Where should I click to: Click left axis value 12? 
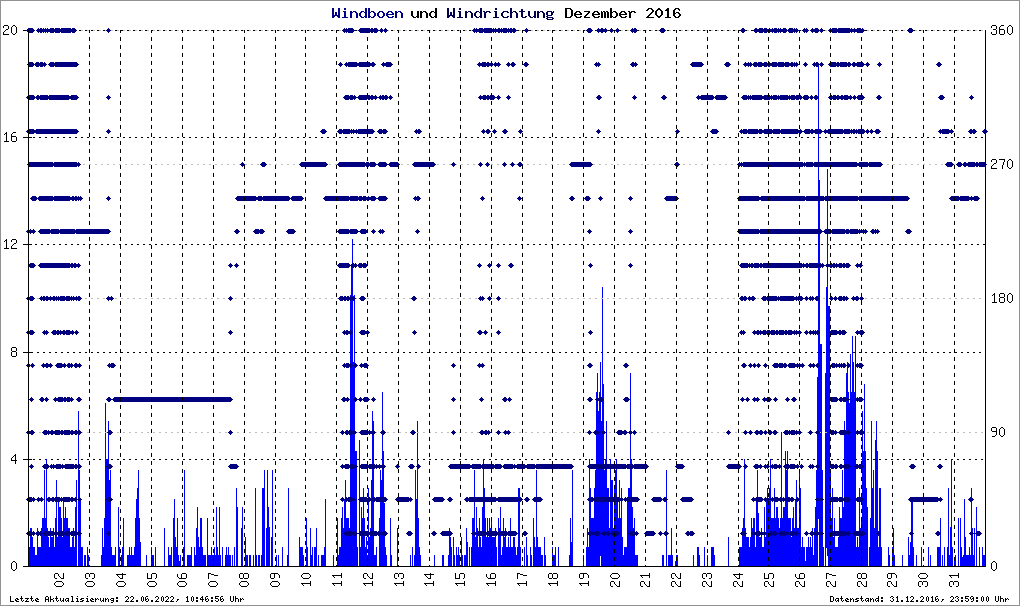(9, 244)
